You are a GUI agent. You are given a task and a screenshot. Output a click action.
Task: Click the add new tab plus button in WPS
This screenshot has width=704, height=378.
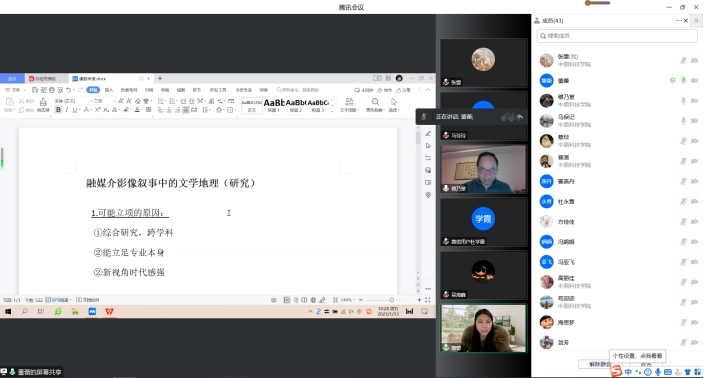coord(160,79)
